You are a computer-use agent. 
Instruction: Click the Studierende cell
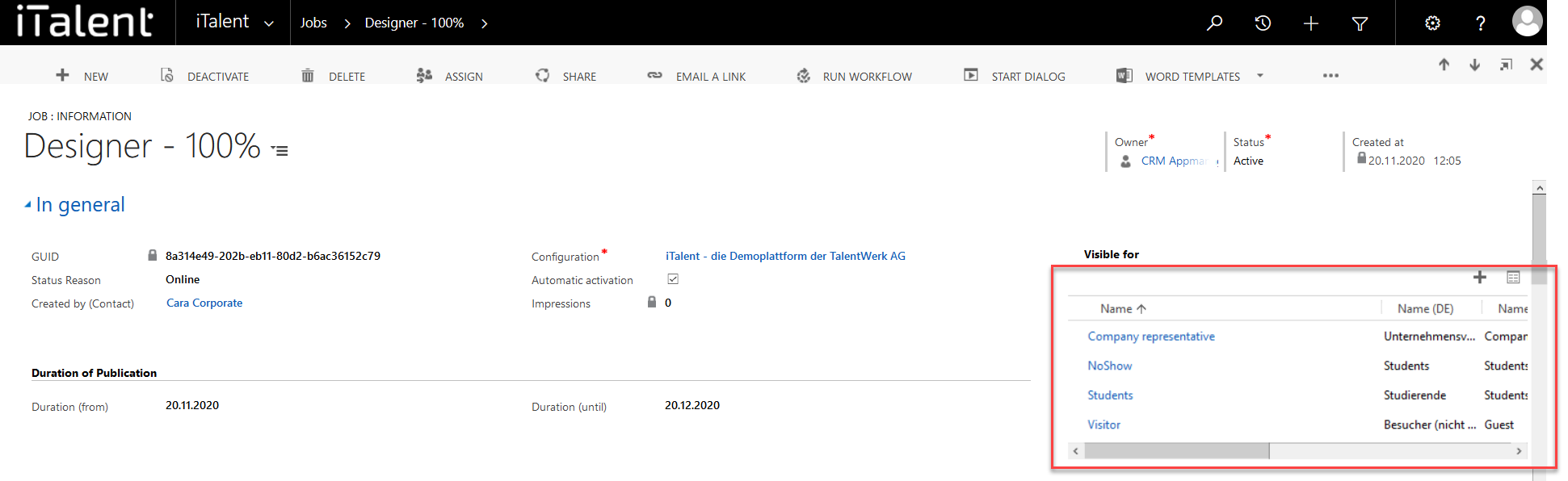pos(1415,395)
